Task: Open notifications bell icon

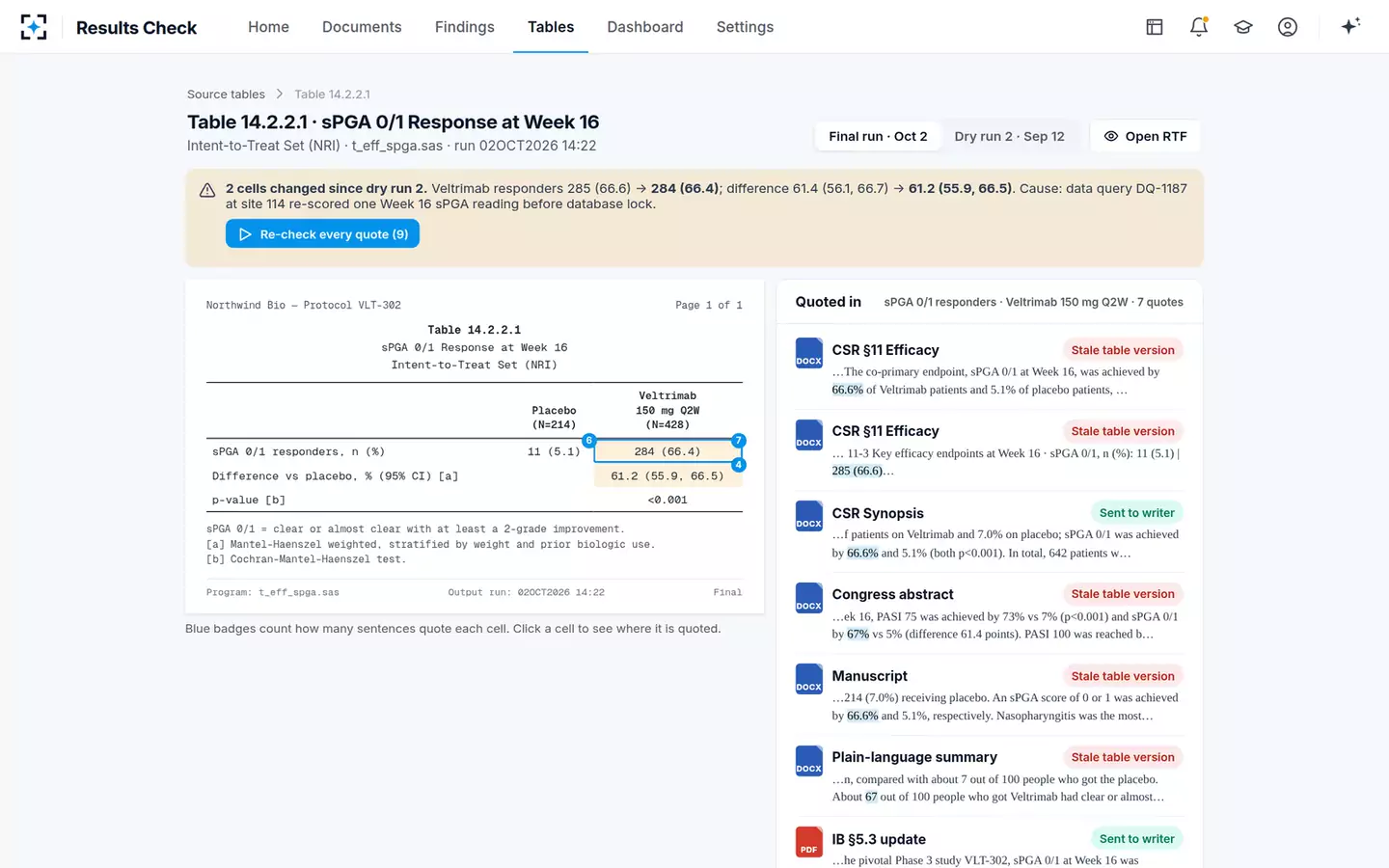Action: [1199, 27]
